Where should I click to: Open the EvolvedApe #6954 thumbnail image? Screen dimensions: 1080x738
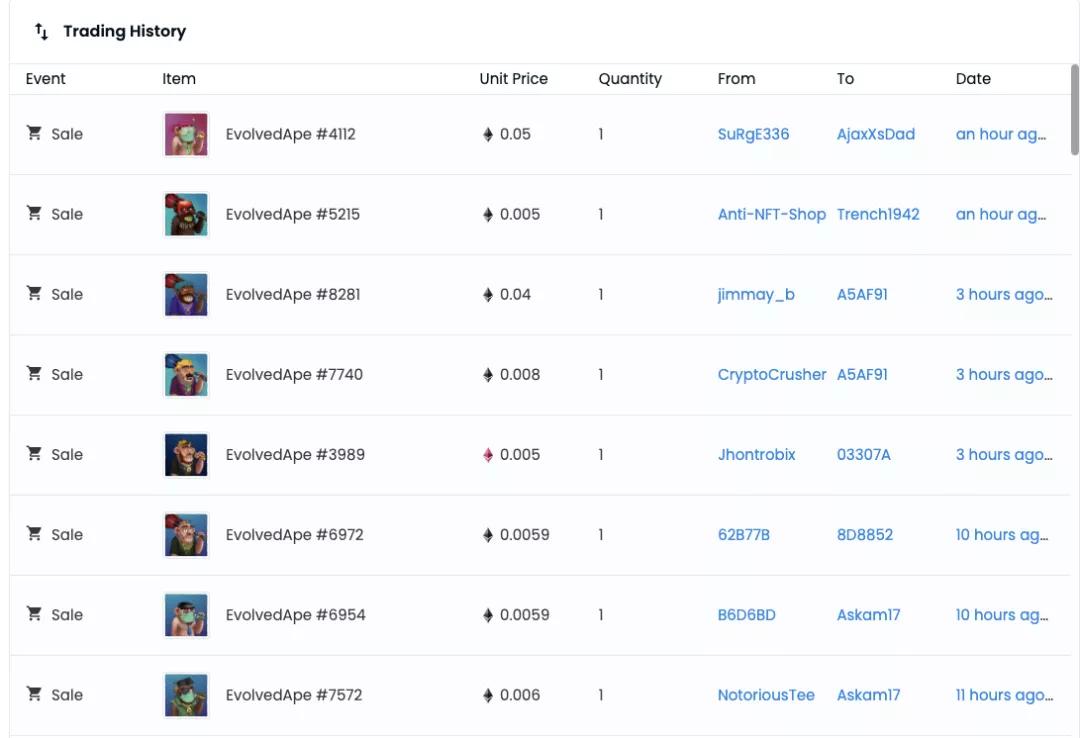click(x=186, y=614)
